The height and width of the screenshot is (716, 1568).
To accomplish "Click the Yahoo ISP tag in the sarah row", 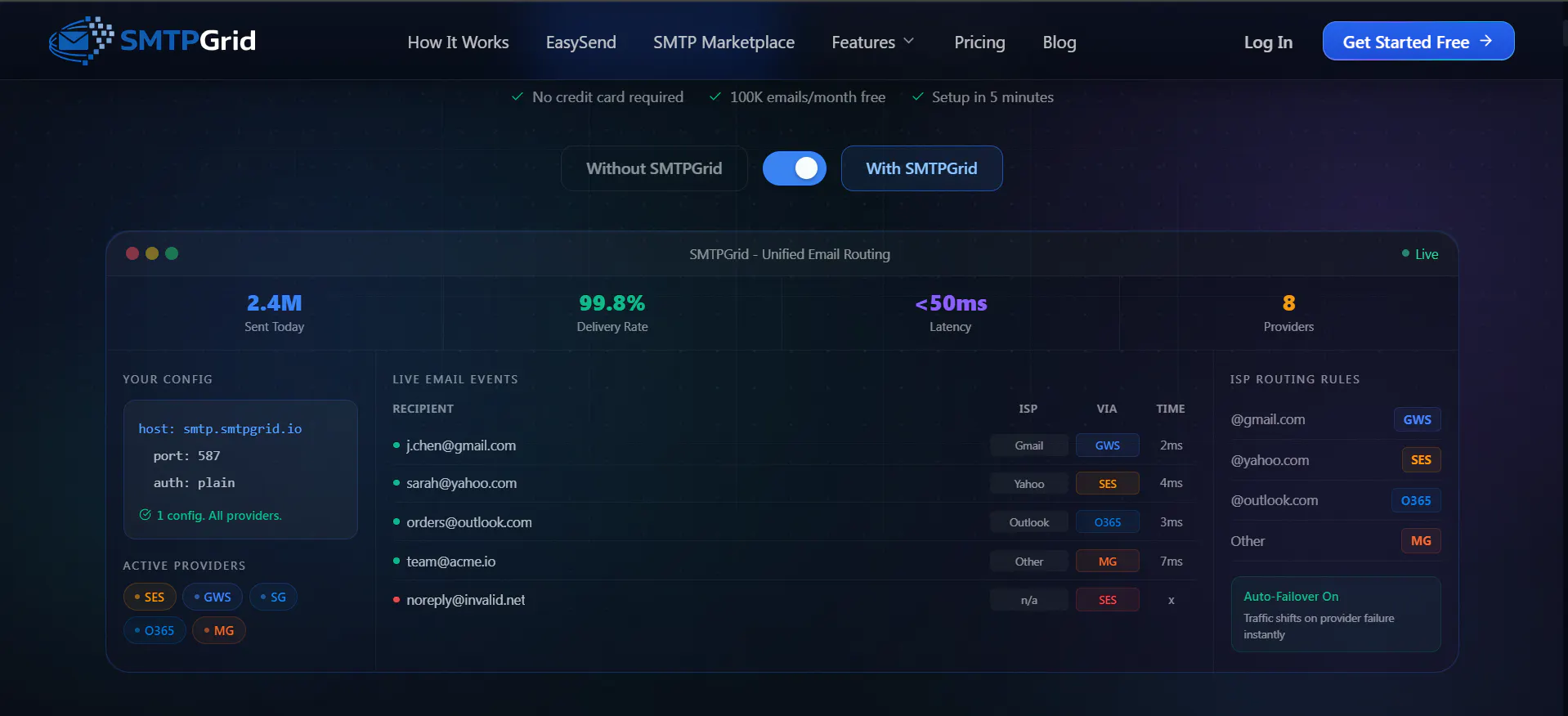I will pos(1029,484).
